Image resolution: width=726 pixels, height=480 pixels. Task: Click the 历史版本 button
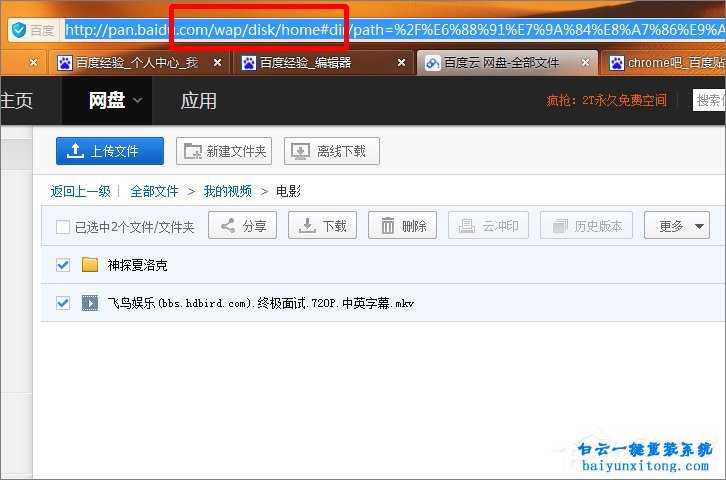(x=586, y=225)
